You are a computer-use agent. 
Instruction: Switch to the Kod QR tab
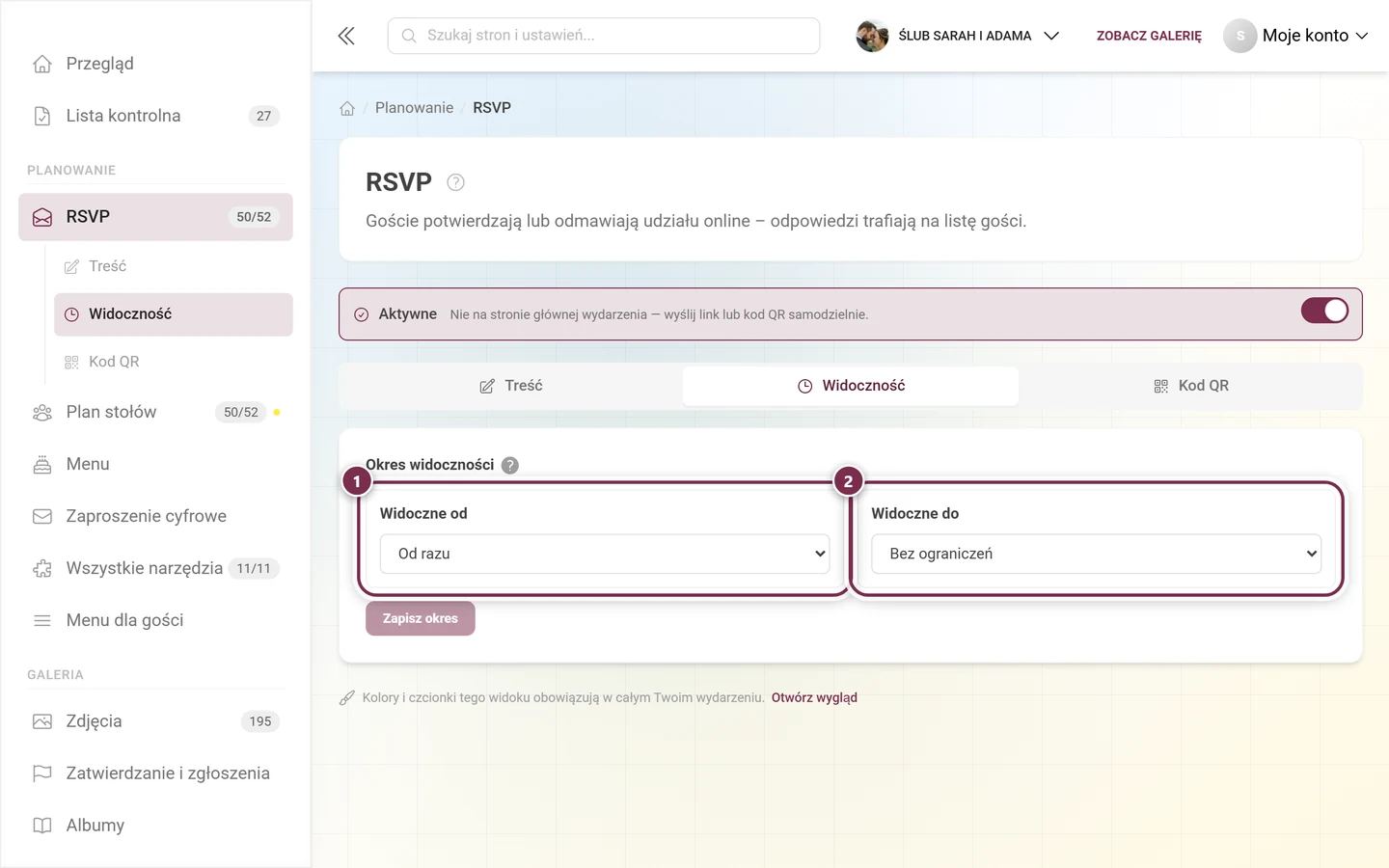click(x=1190, y=386)
